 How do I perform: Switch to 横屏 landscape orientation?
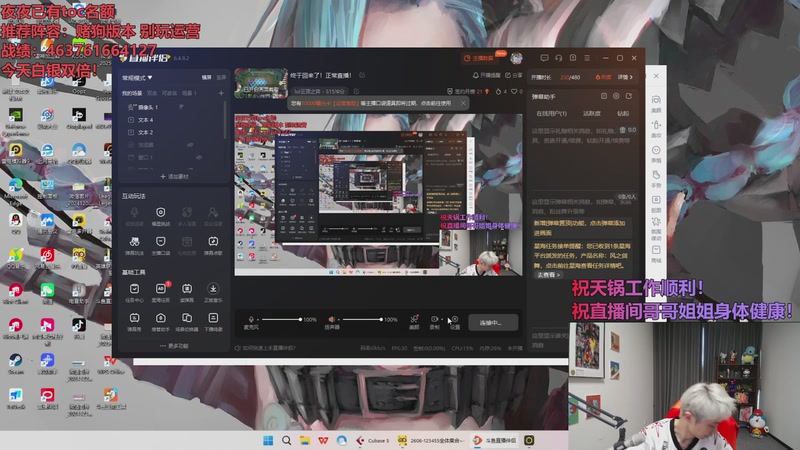pyautogui.click(x=206, y=78)
